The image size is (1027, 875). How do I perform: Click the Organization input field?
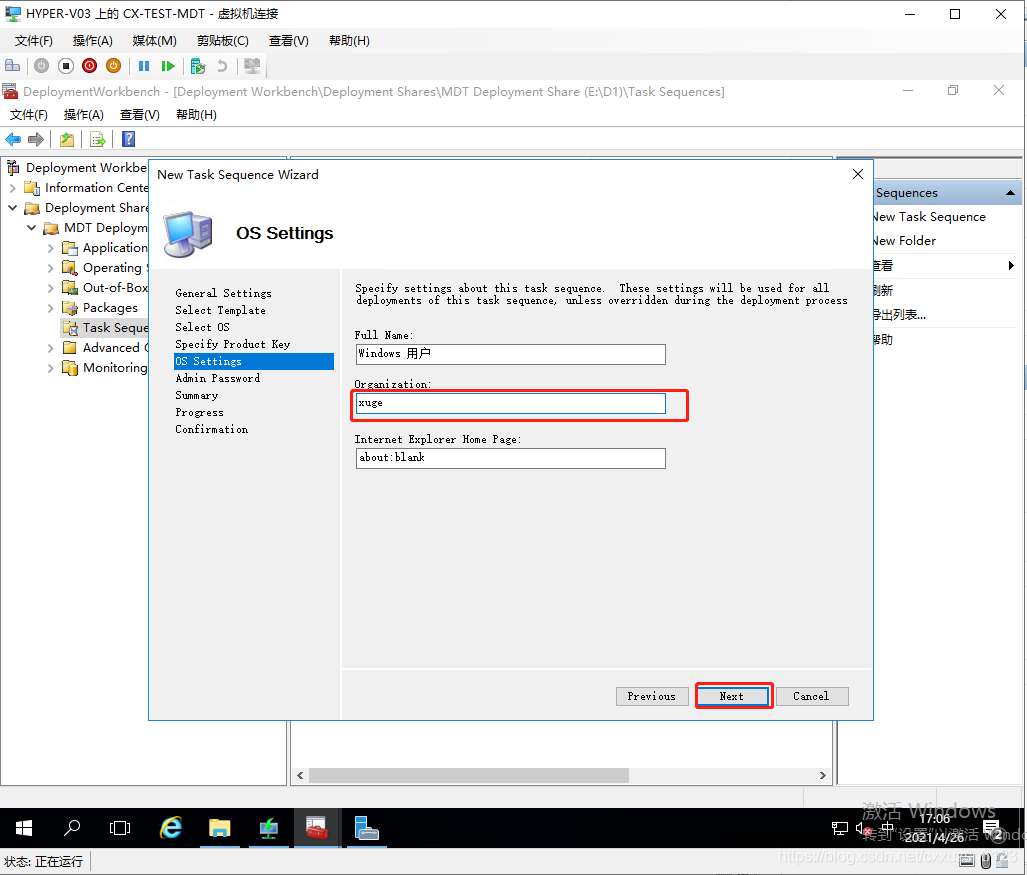point(511,403)
